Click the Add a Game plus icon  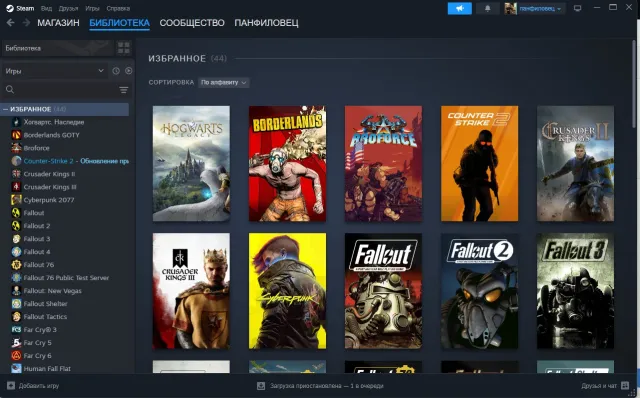[11, 385]
